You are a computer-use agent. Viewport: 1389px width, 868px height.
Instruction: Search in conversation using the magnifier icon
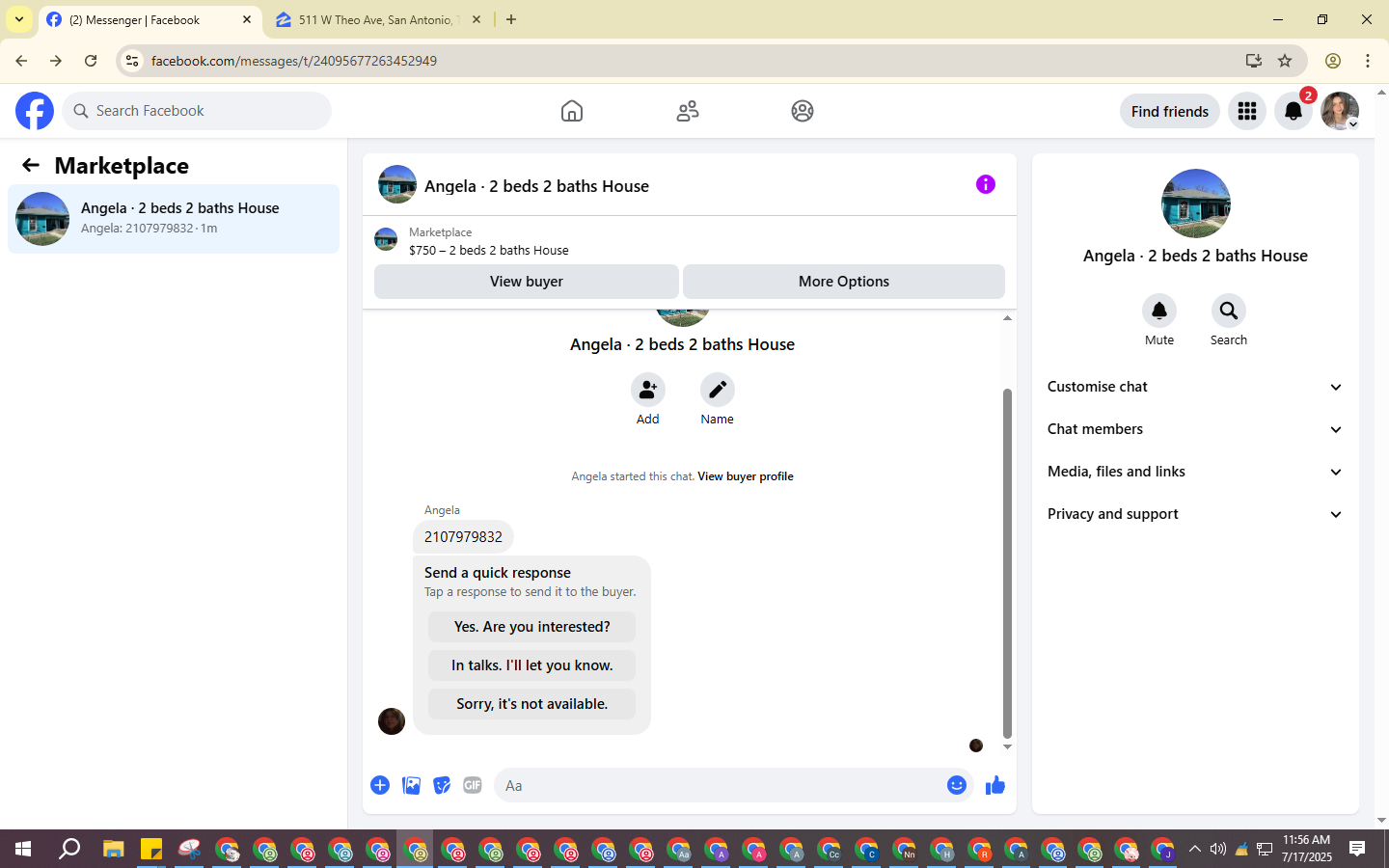1229,311
